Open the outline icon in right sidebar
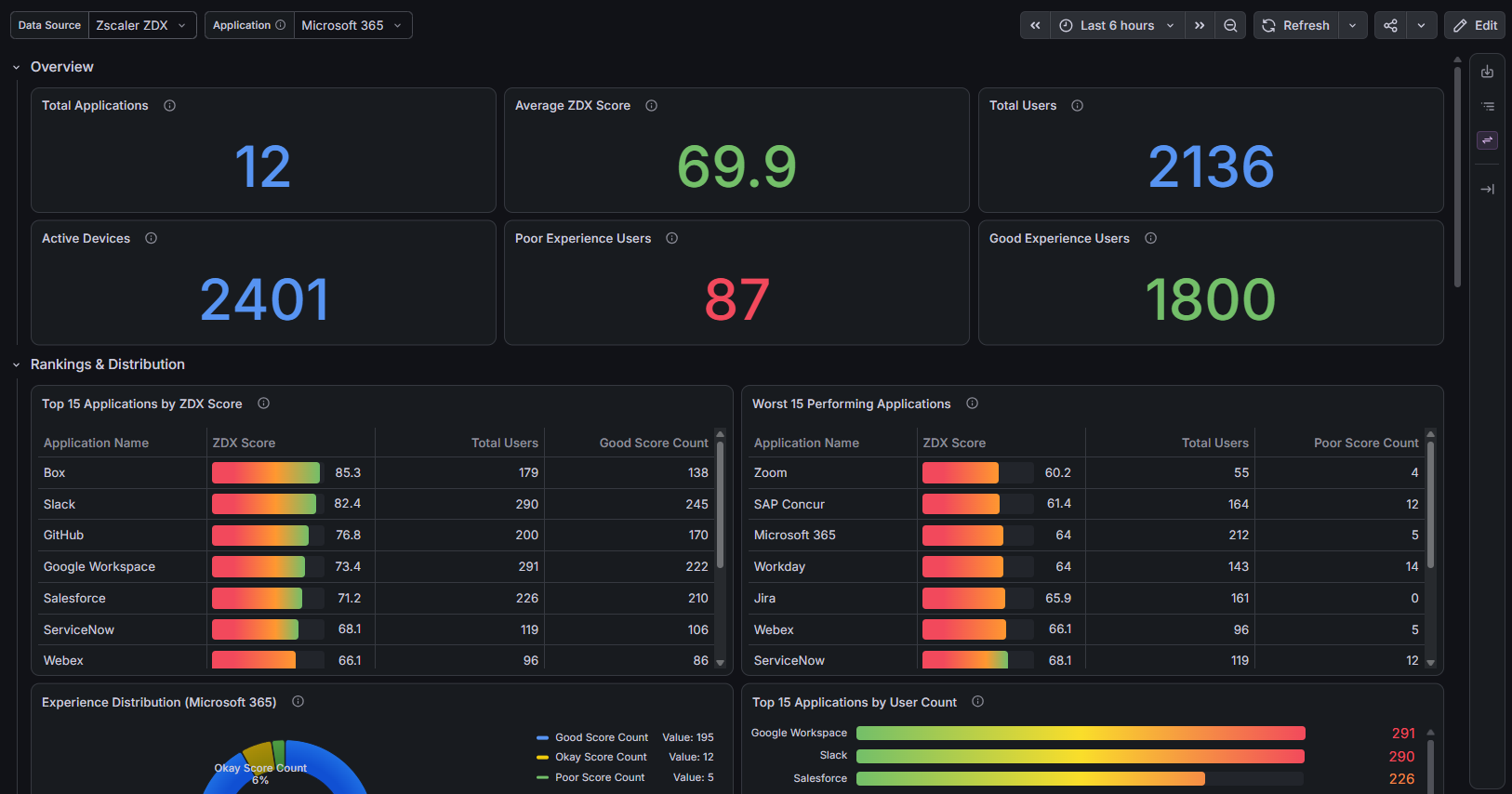This screenshot has height=794, width=1512. coord(1488,106)
